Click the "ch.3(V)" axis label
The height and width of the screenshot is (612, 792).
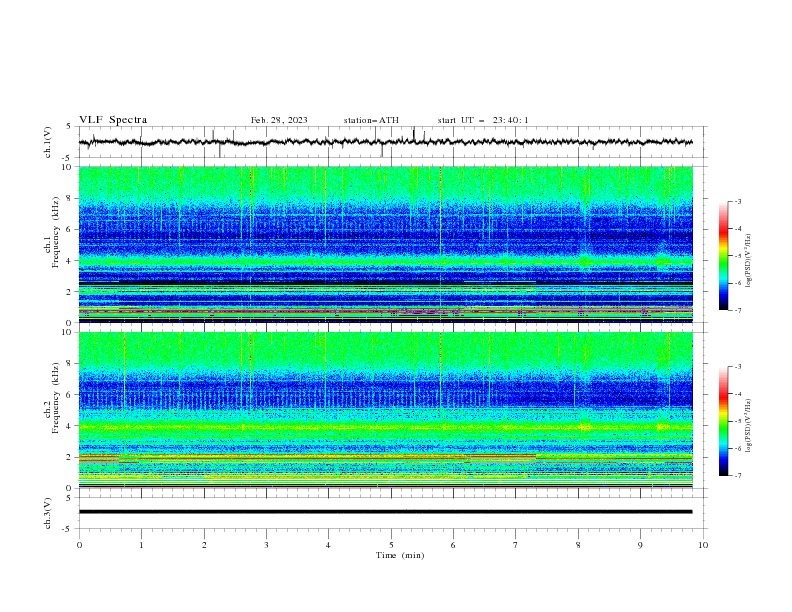click(x=48, y=513)
